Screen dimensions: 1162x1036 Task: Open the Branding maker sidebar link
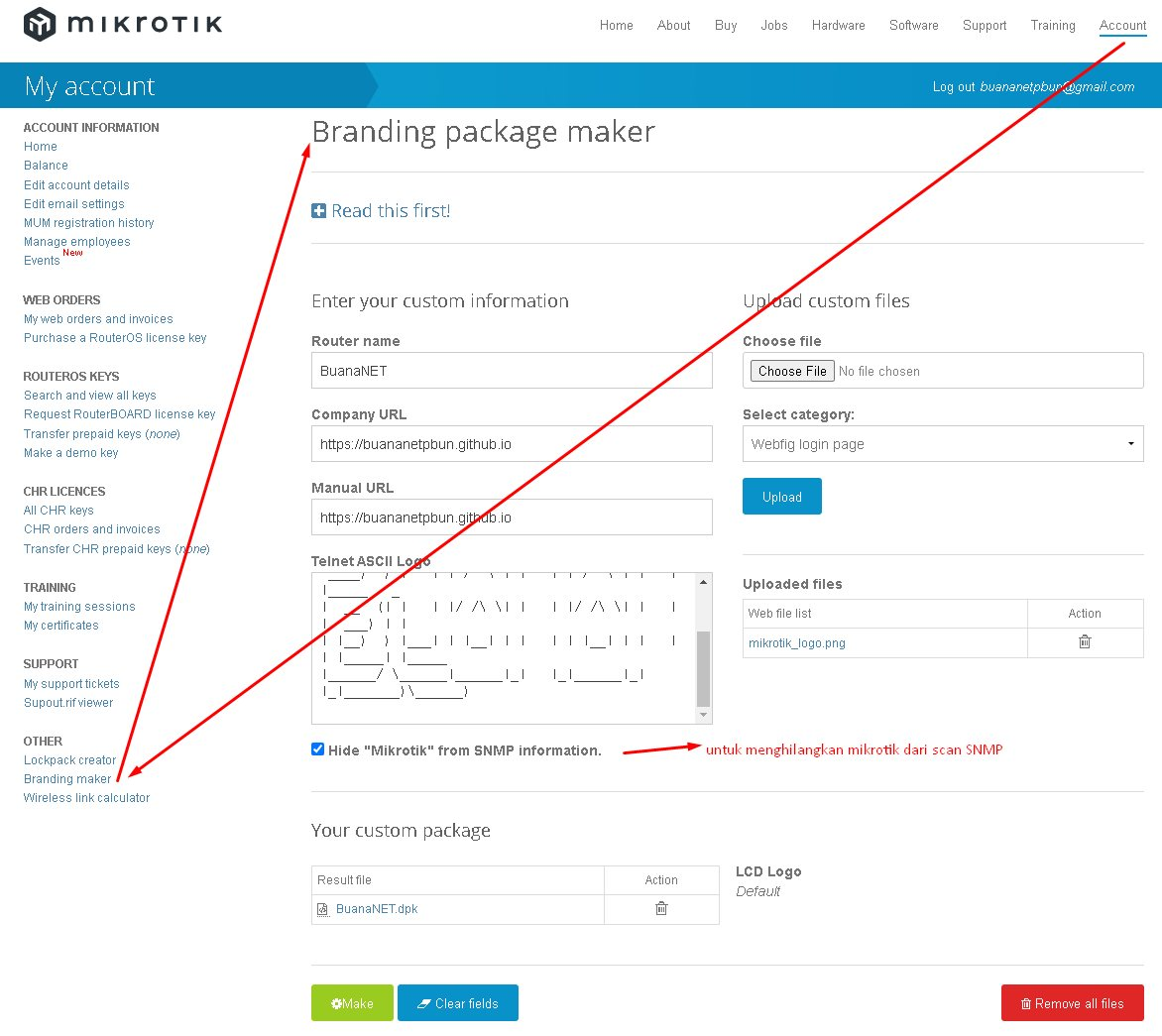coord(67,779)
